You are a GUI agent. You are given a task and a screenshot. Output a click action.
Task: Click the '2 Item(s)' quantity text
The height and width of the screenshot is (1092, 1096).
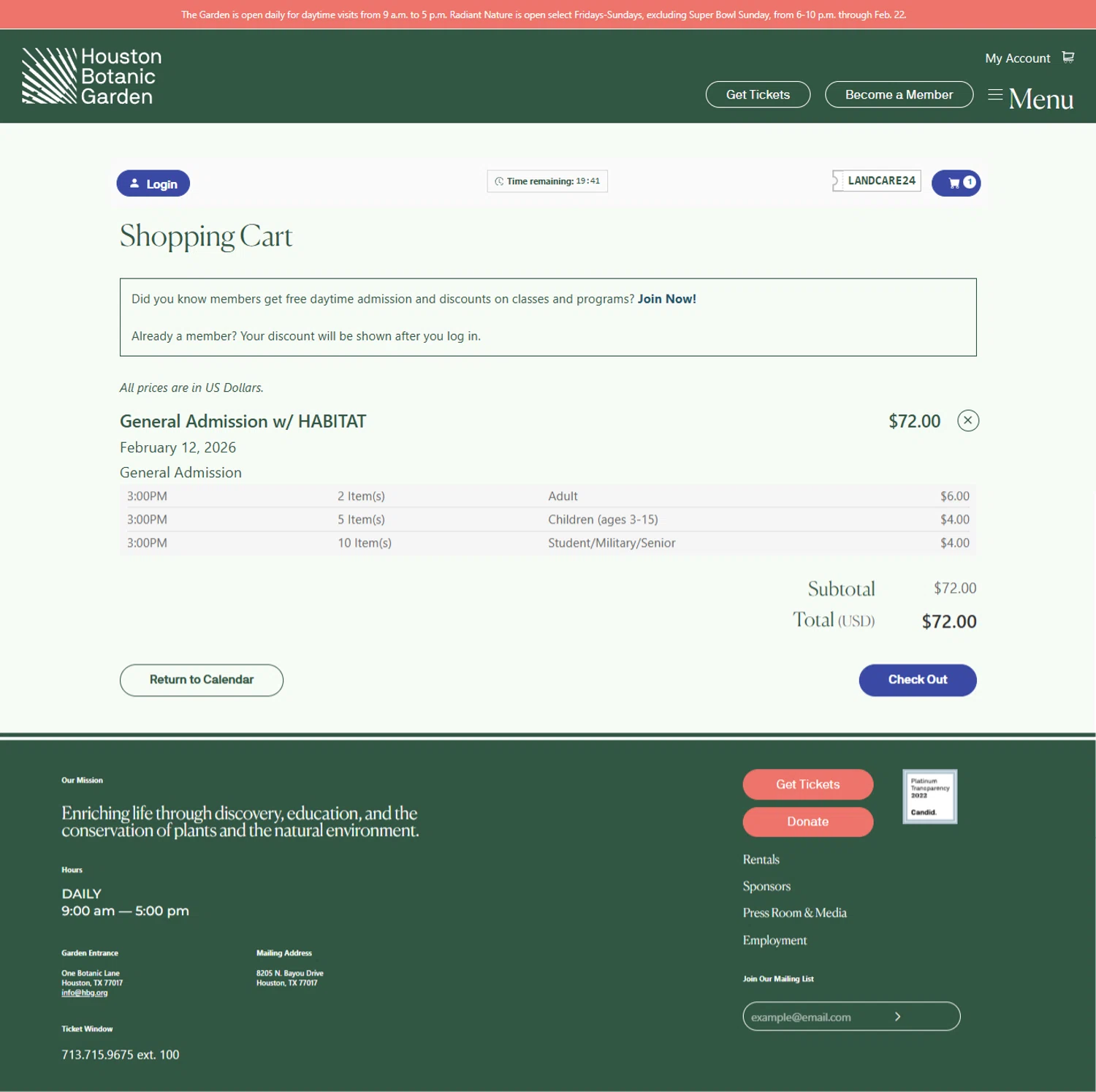pos(361,496)
